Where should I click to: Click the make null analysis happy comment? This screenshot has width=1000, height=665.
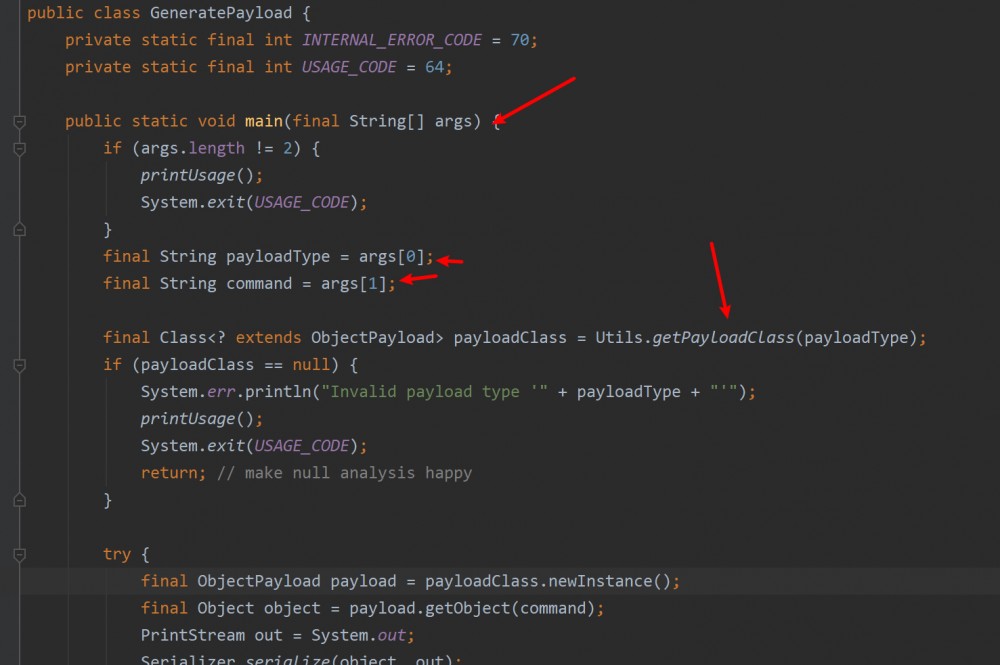click(x=344, y=472)
